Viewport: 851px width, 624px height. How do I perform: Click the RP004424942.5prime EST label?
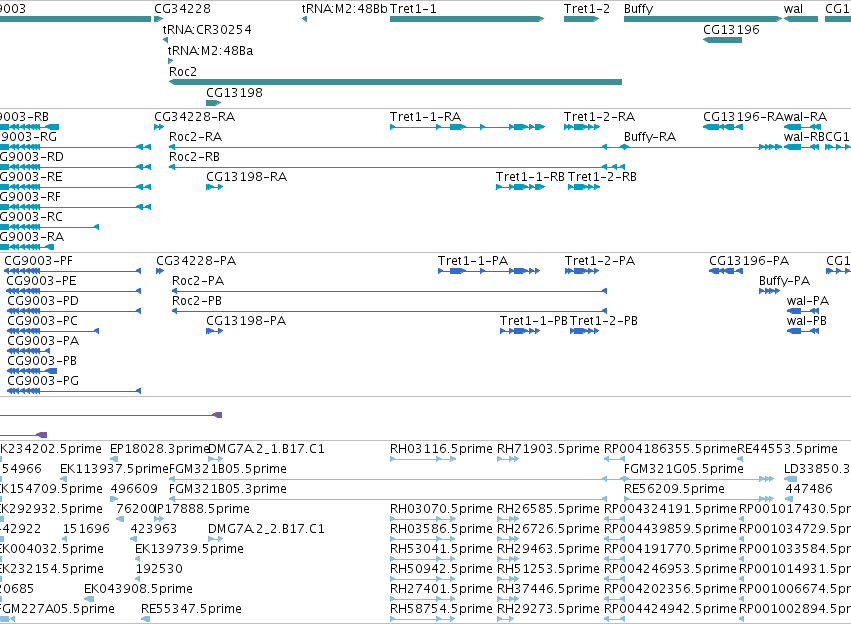pyautogui.click(x=670, y=609)
